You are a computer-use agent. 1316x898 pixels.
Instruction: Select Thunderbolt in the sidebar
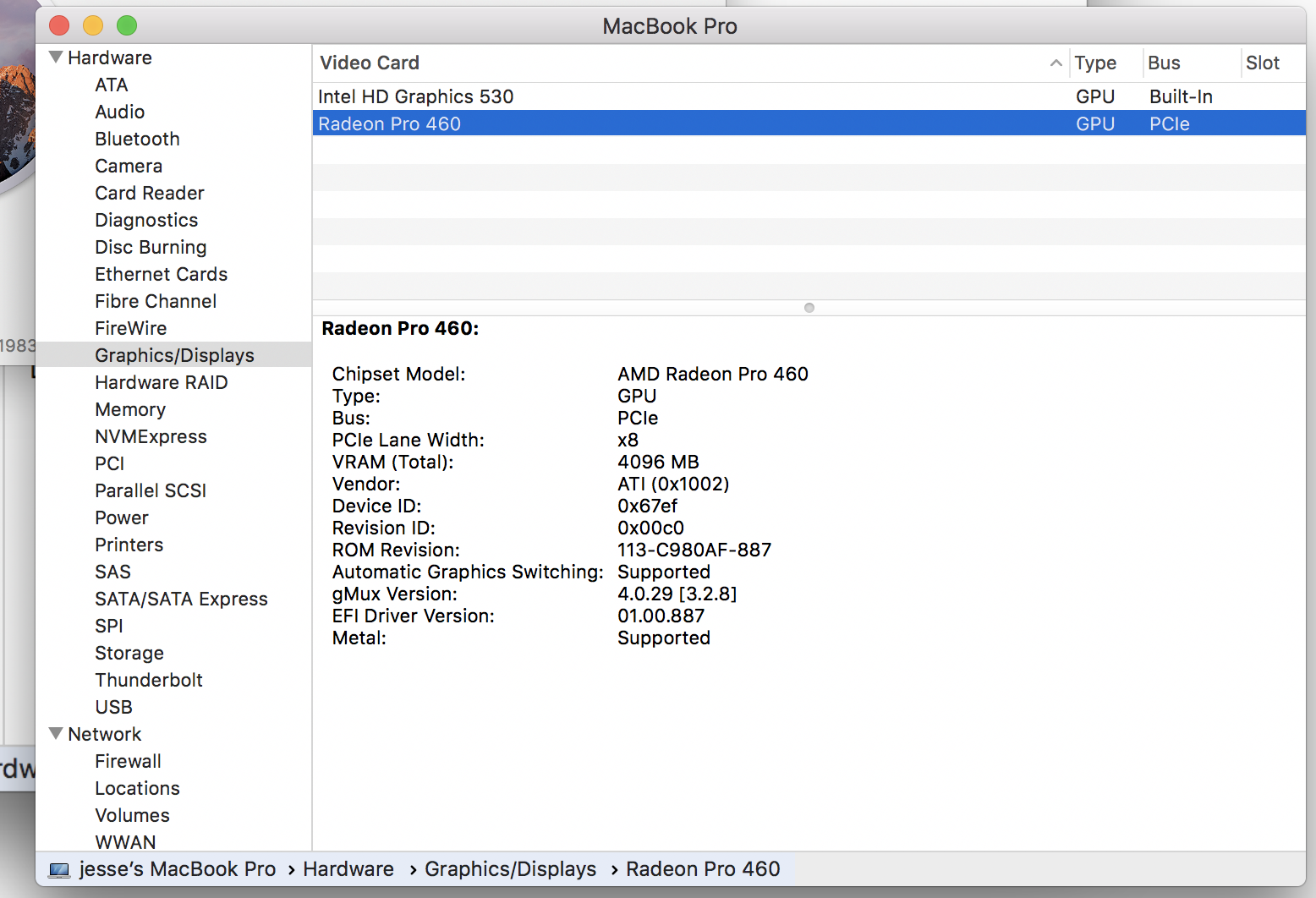click(x=149, y=680)
